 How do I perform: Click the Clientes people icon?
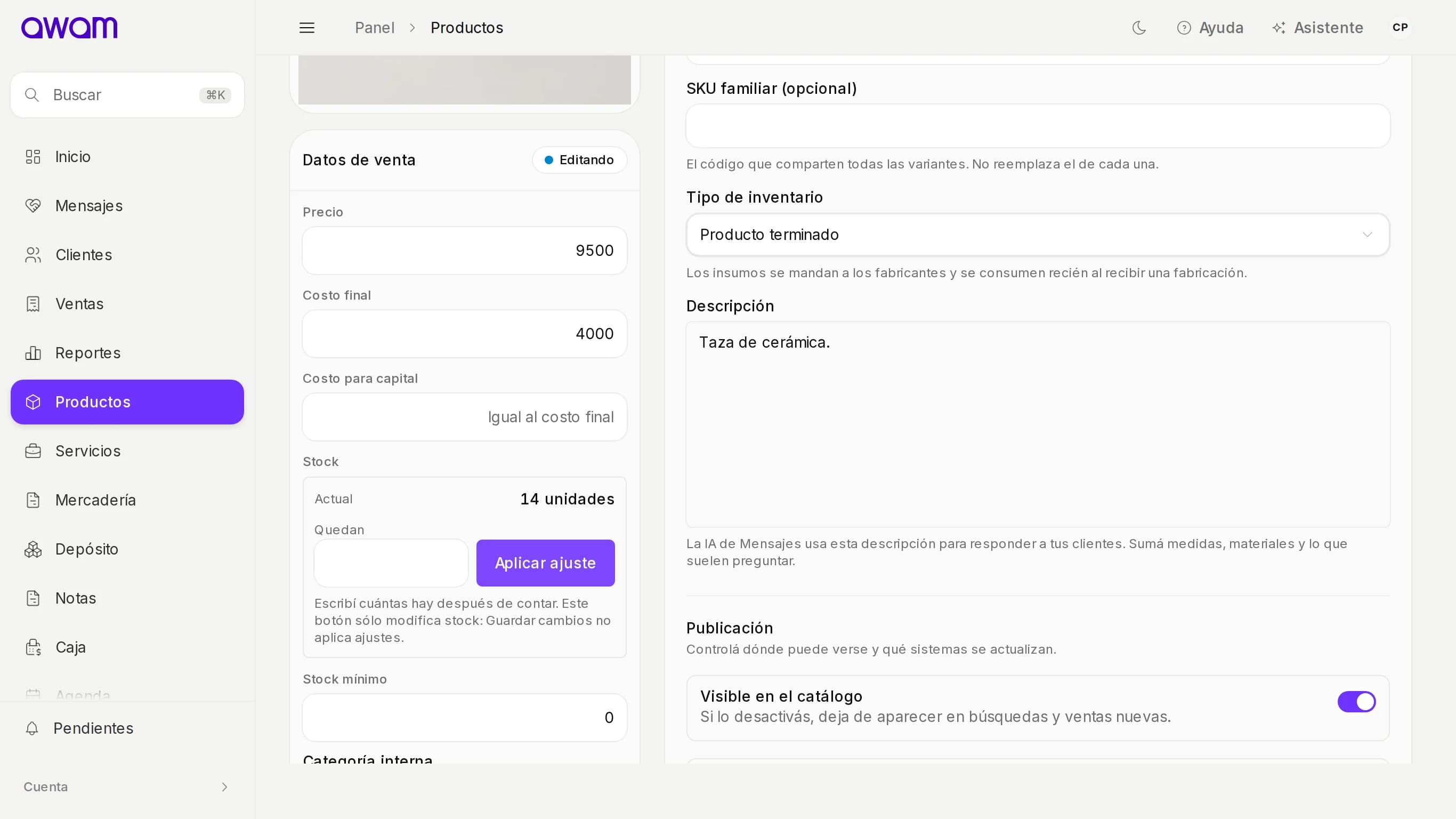[x=33, y=255]
